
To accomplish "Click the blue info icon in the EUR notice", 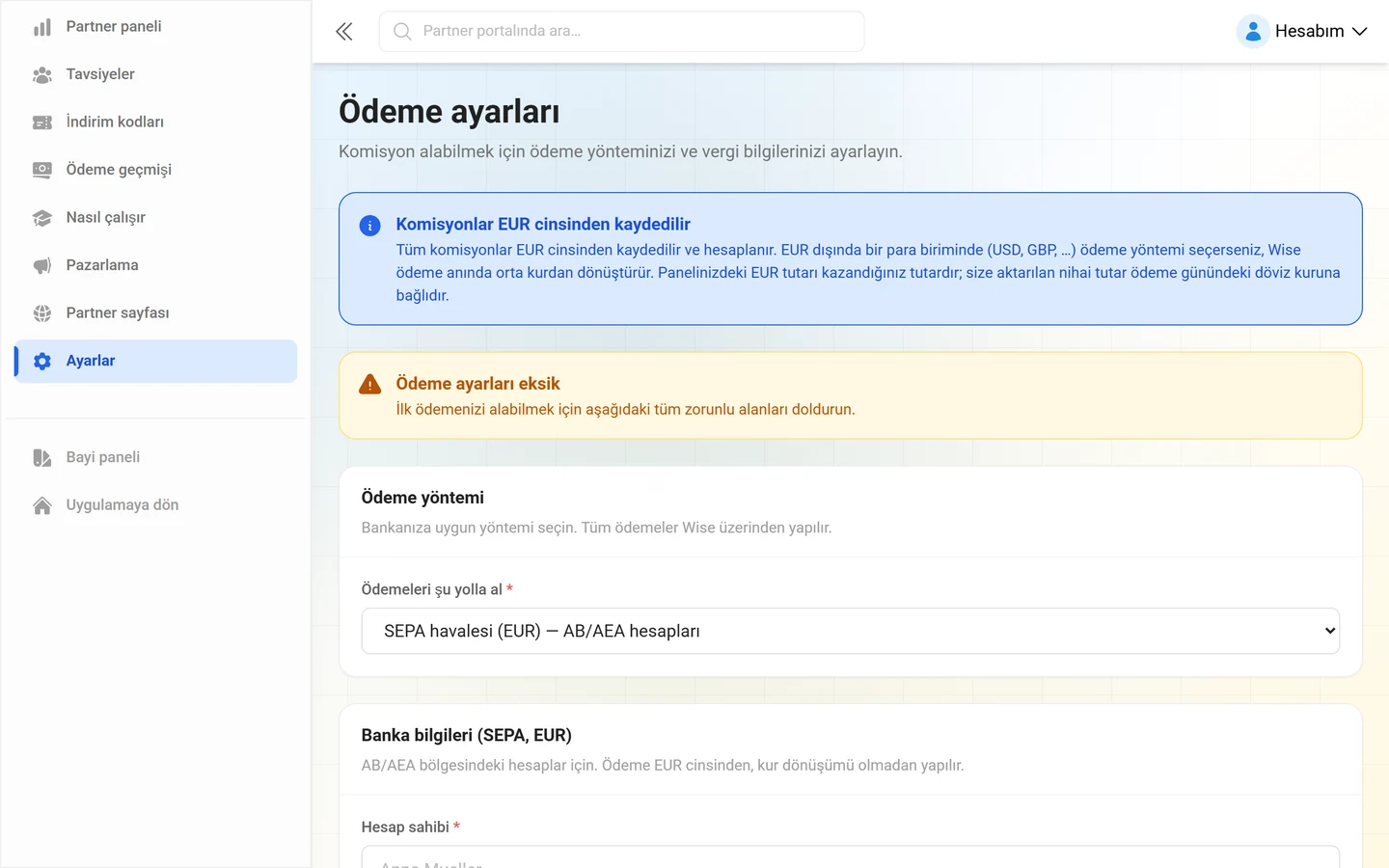I will coord(369,226).
